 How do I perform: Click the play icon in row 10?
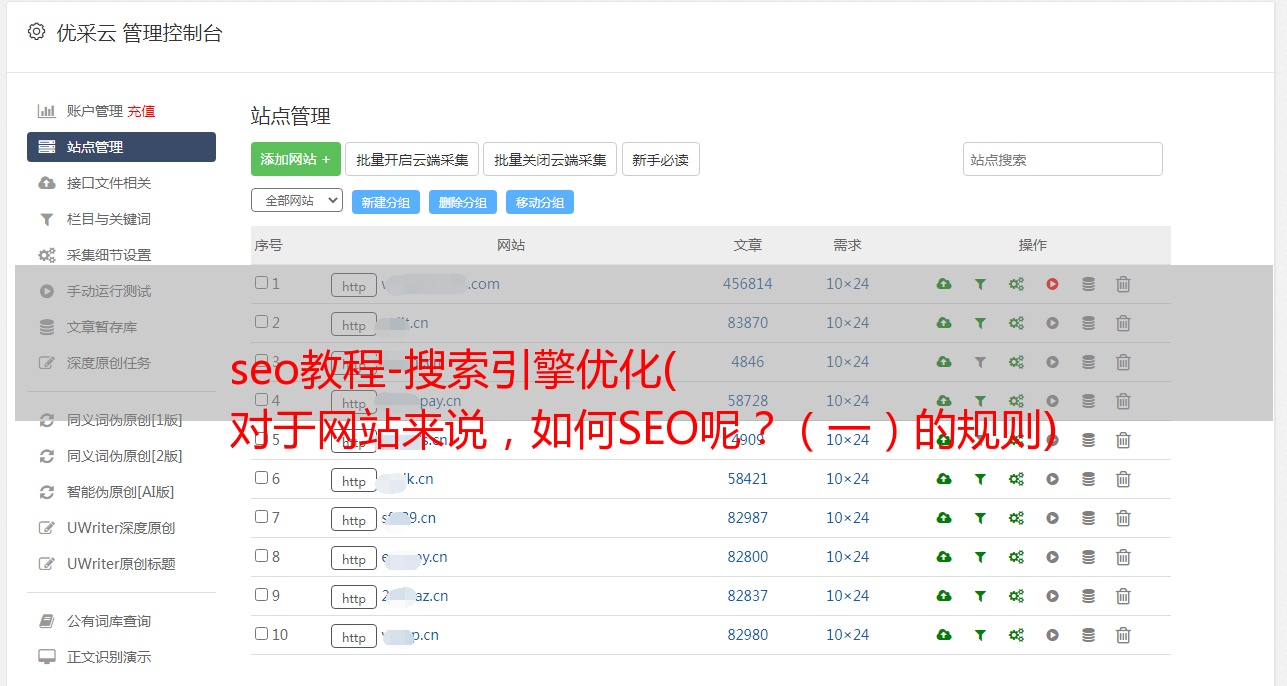[x=1052, y=635]
